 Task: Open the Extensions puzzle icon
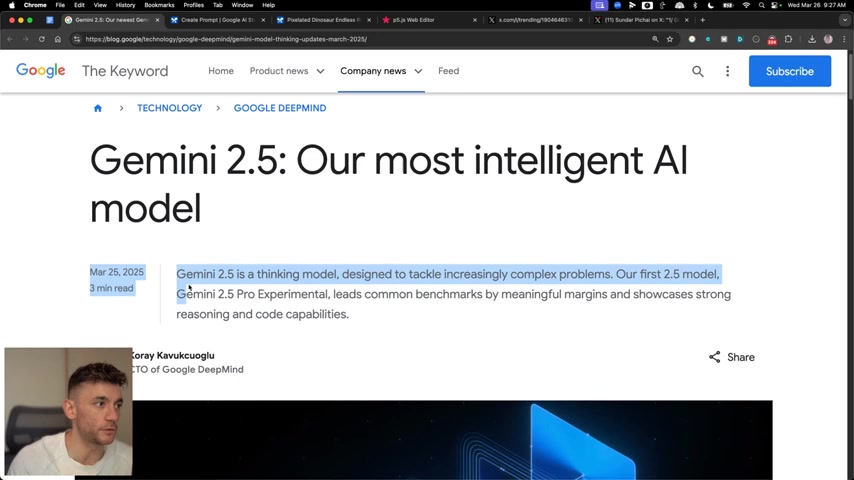pyautogui.click(x=788, y=39)
